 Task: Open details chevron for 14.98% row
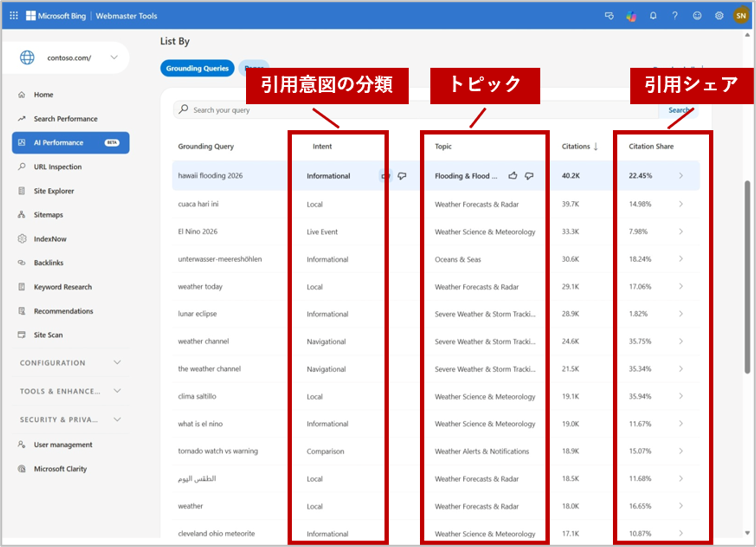(681, 204)
